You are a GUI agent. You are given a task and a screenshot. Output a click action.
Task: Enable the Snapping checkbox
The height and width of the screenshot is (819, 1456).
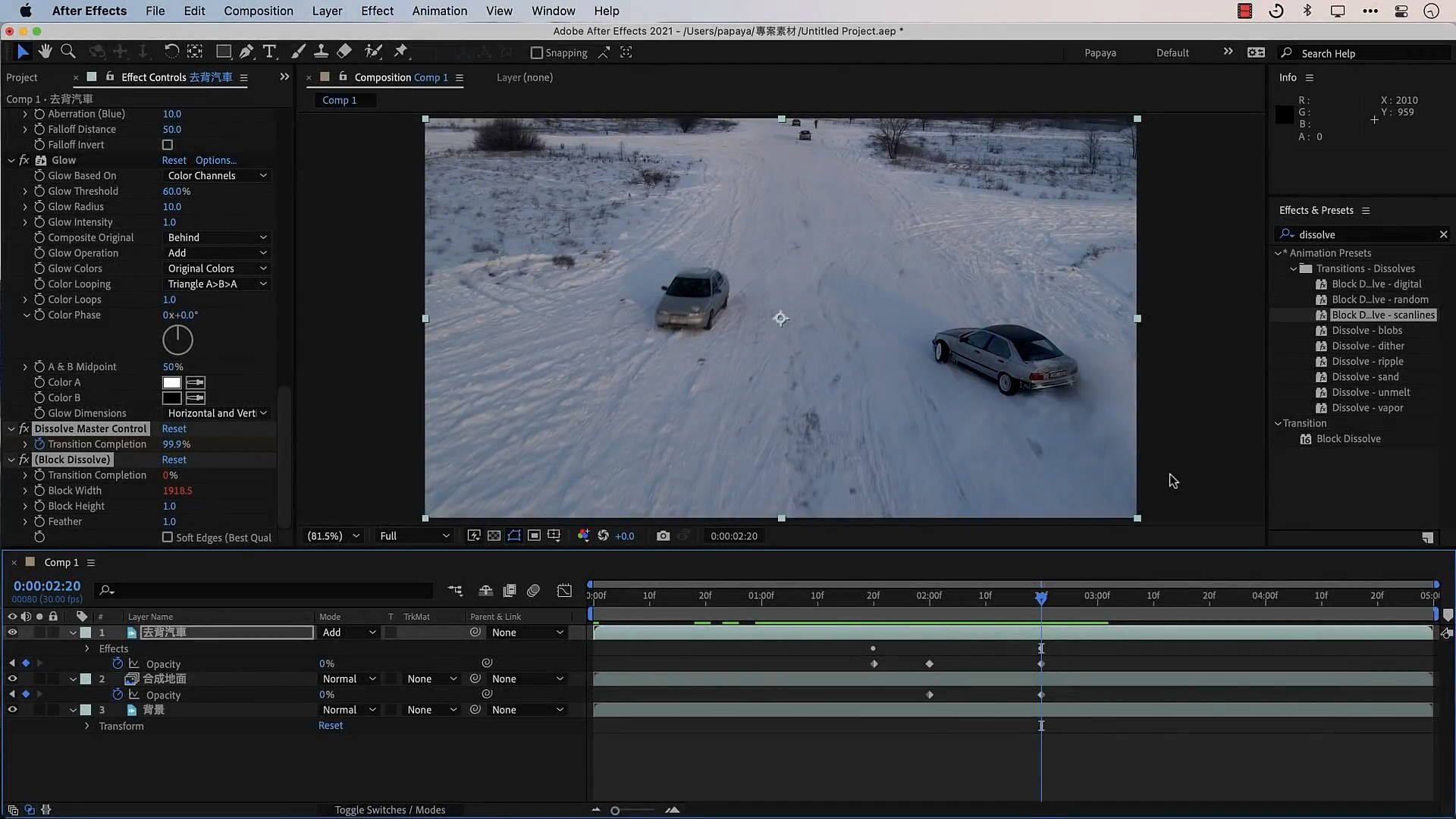[x=537, y=53]
